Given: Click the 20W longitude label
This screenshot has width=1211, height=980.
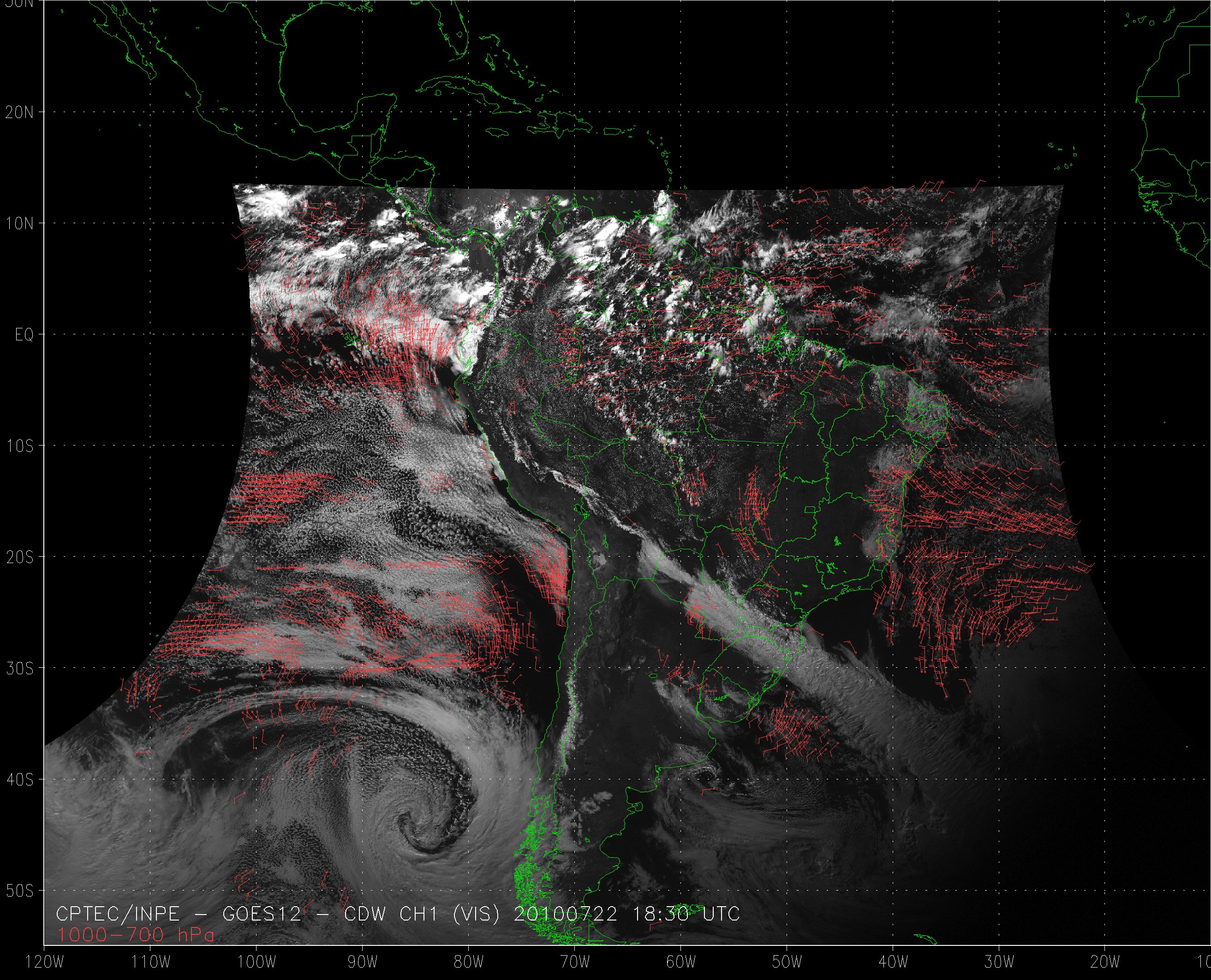Looking at the screenshot, I should pyautogui.click(x=1105, y=962).
